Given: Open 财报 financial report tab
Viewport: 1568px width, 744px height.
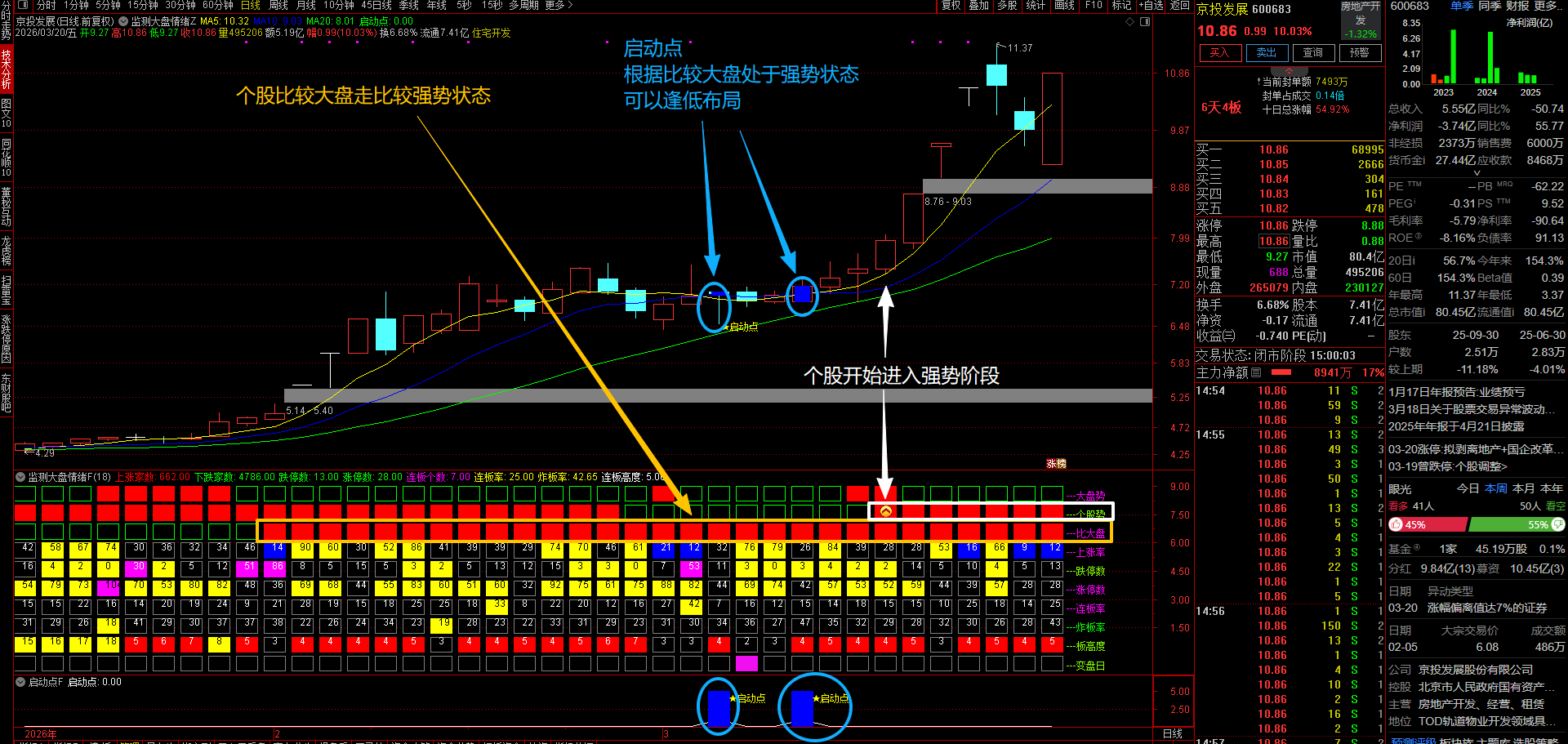Looking at the screenshot, I should pyautogui.click(x=1517, y=6).
